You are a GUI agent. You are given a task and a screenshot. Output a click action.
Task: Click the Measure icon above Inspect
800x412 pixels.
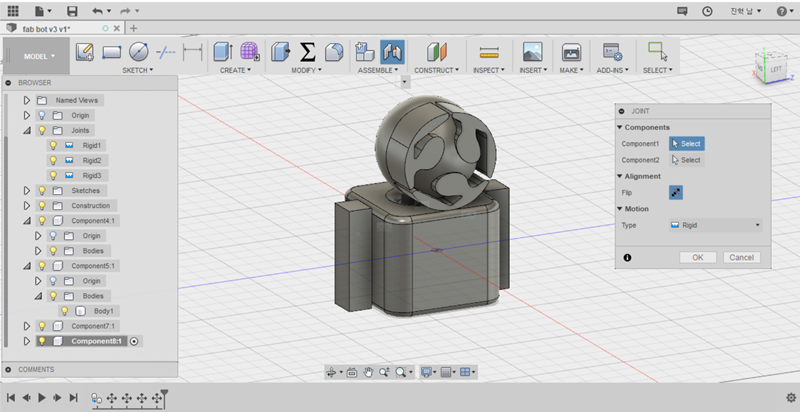click(489, 51)
